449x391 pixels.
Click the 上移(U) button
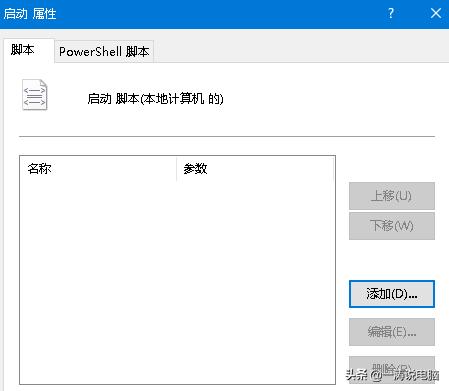pos(392,196)
